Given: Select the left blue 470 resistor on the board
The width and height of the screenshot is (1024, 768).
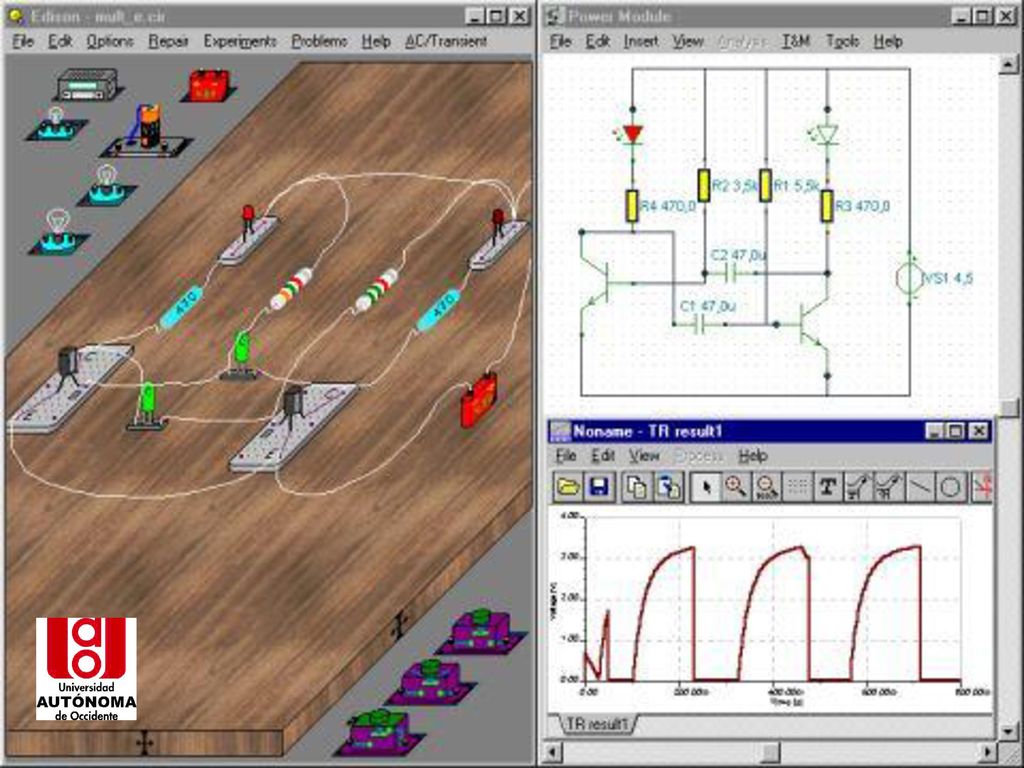Looking at the screenshot, I should [181, 307].
